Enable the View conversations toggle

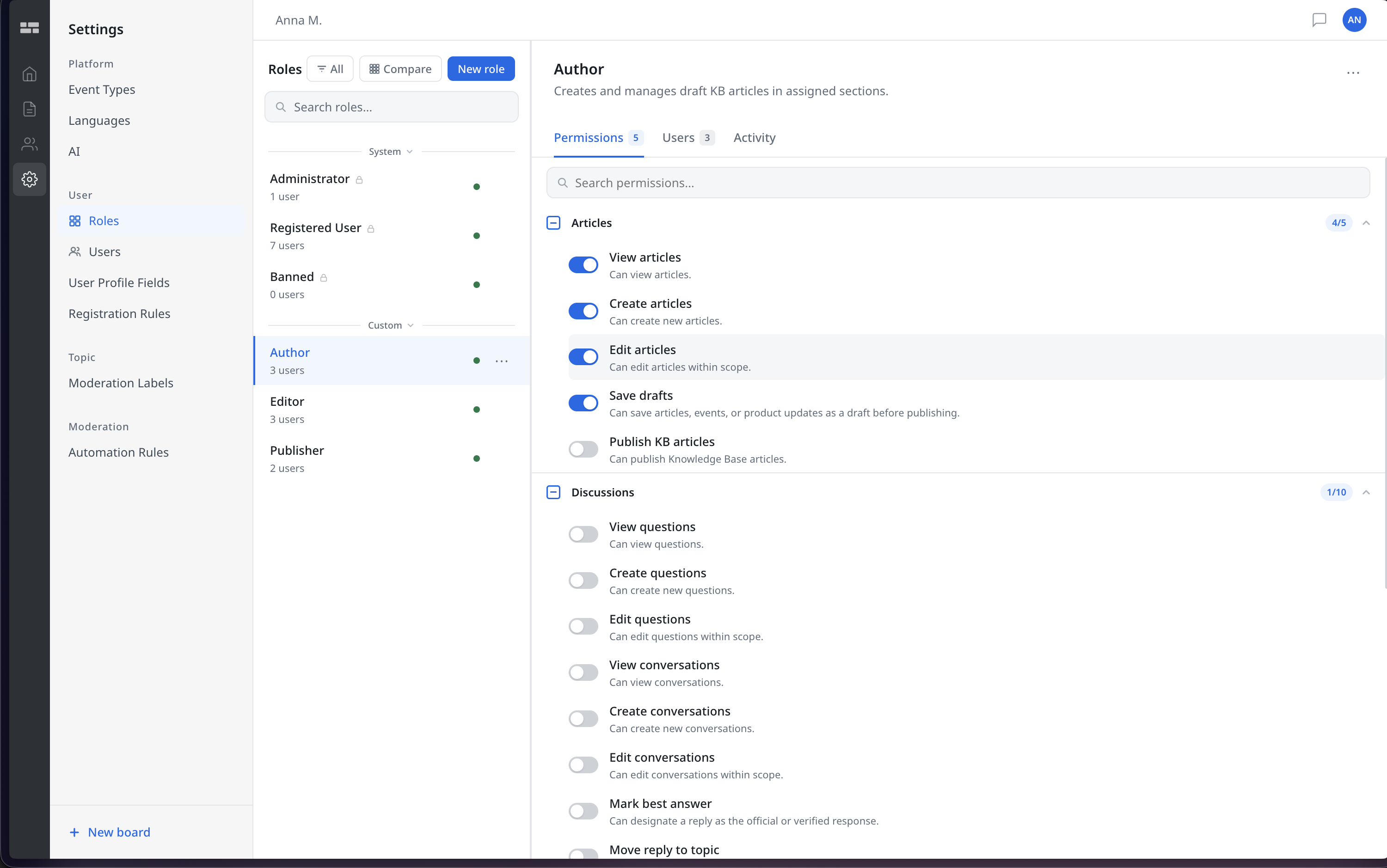[x=583, y=672]
